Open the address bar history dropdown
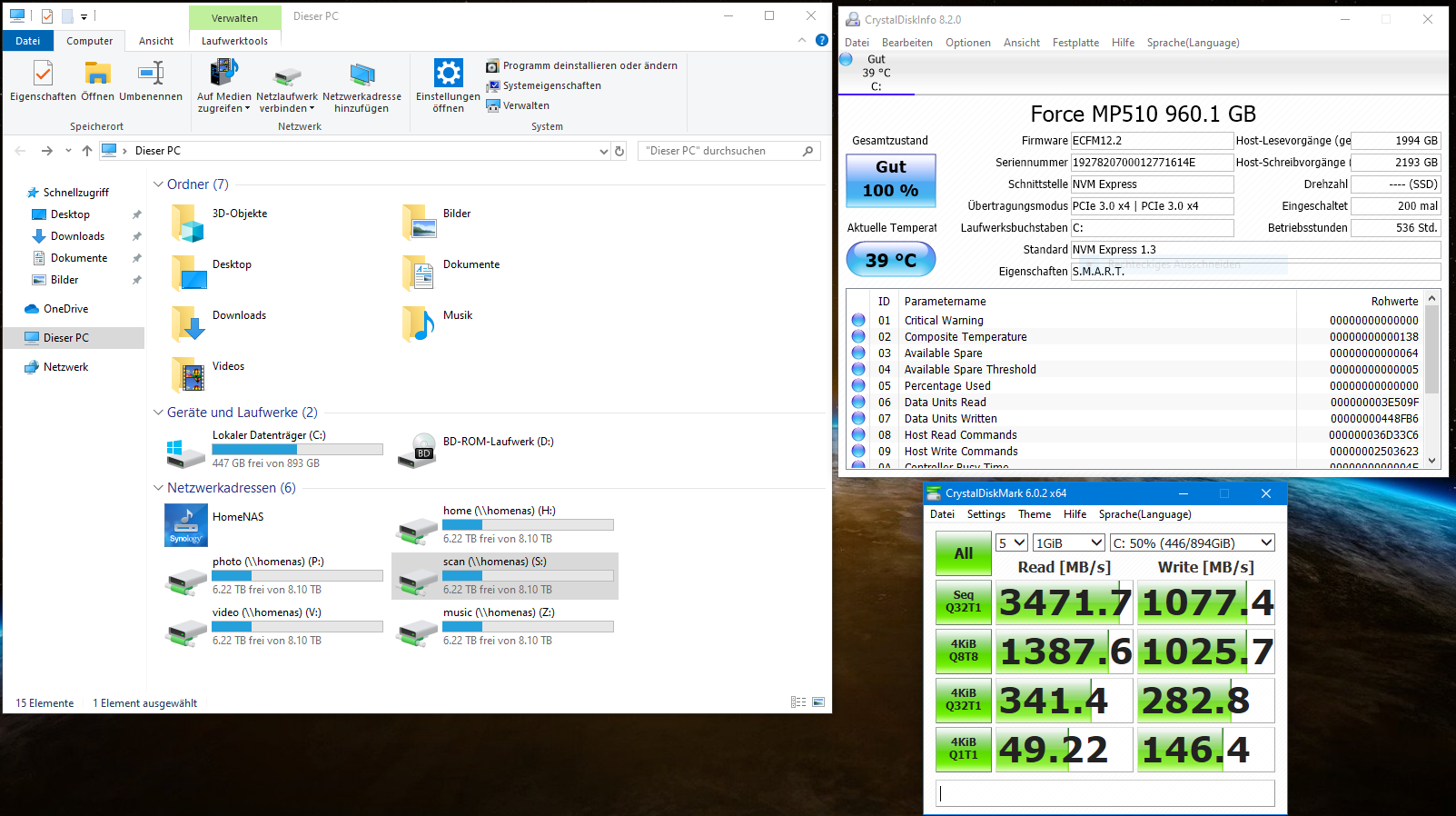The image size is (1456, 816). pos(604,151)
